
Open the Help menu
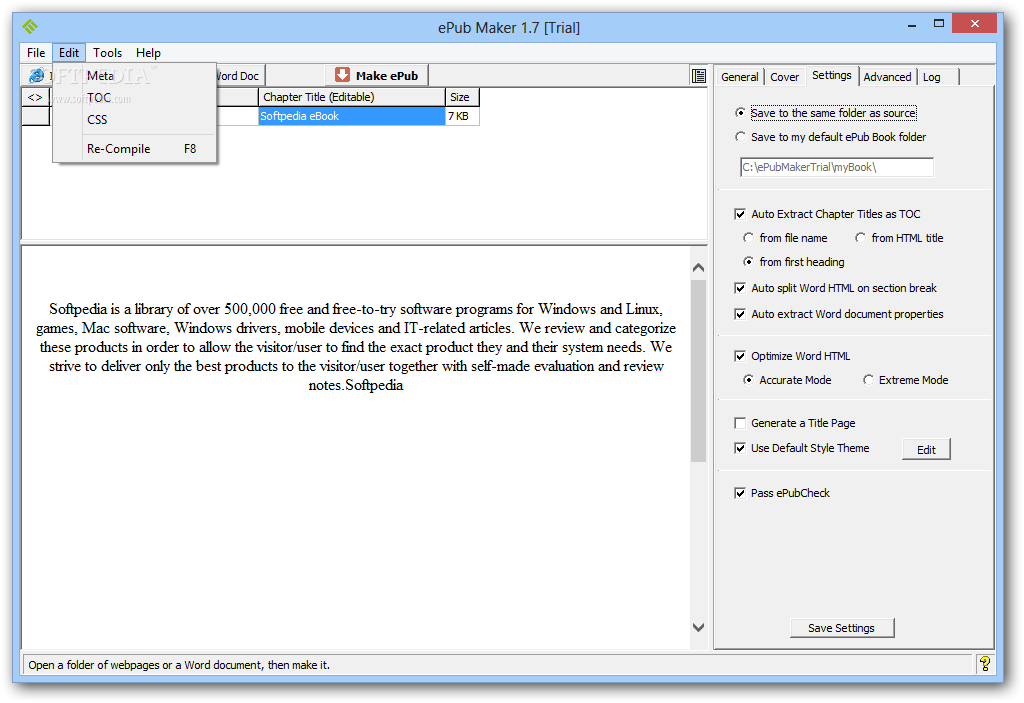(x=148, y=53)
